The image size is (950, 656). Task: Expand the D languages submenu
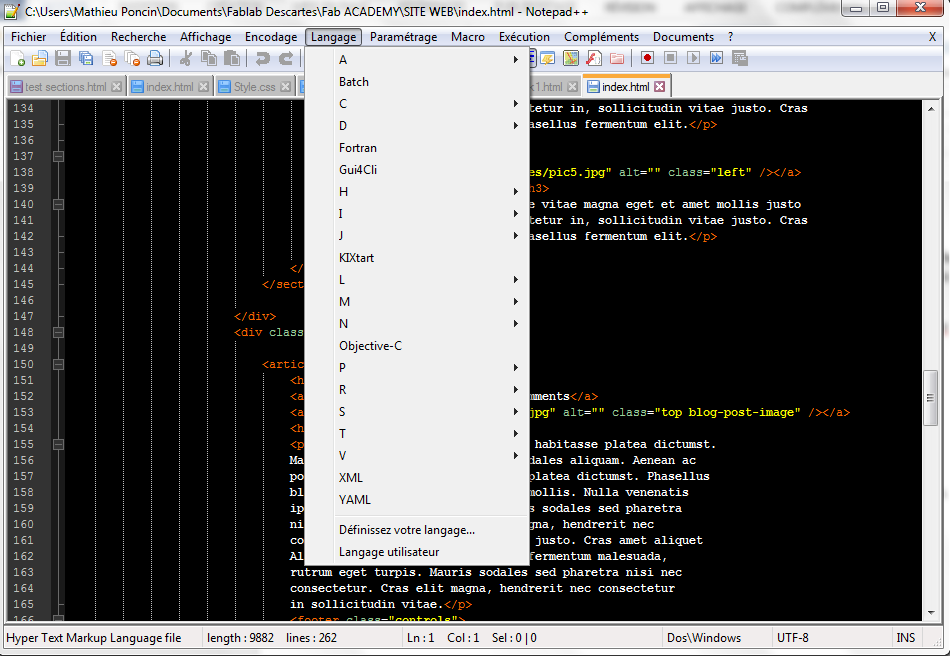417,125
